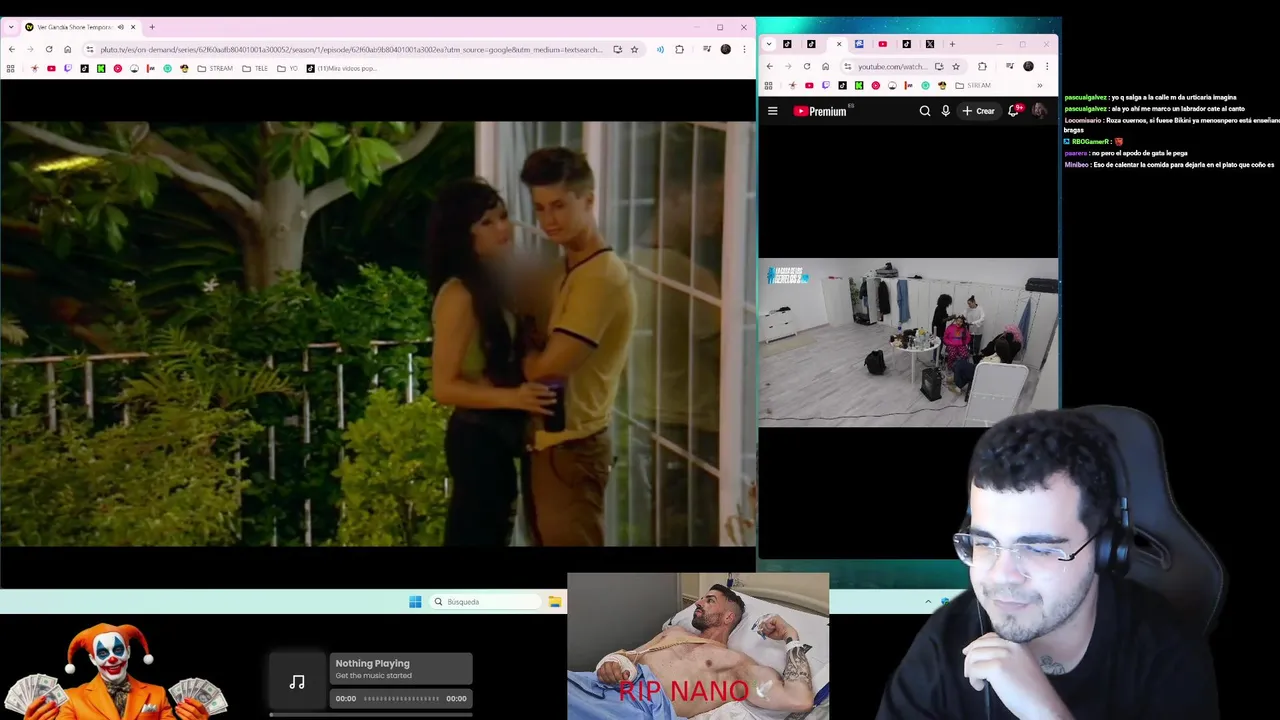The height and width of the screenshot is (720, 1280).
Task: Go back in the YouTube browser window
Action: click(769, 66)
